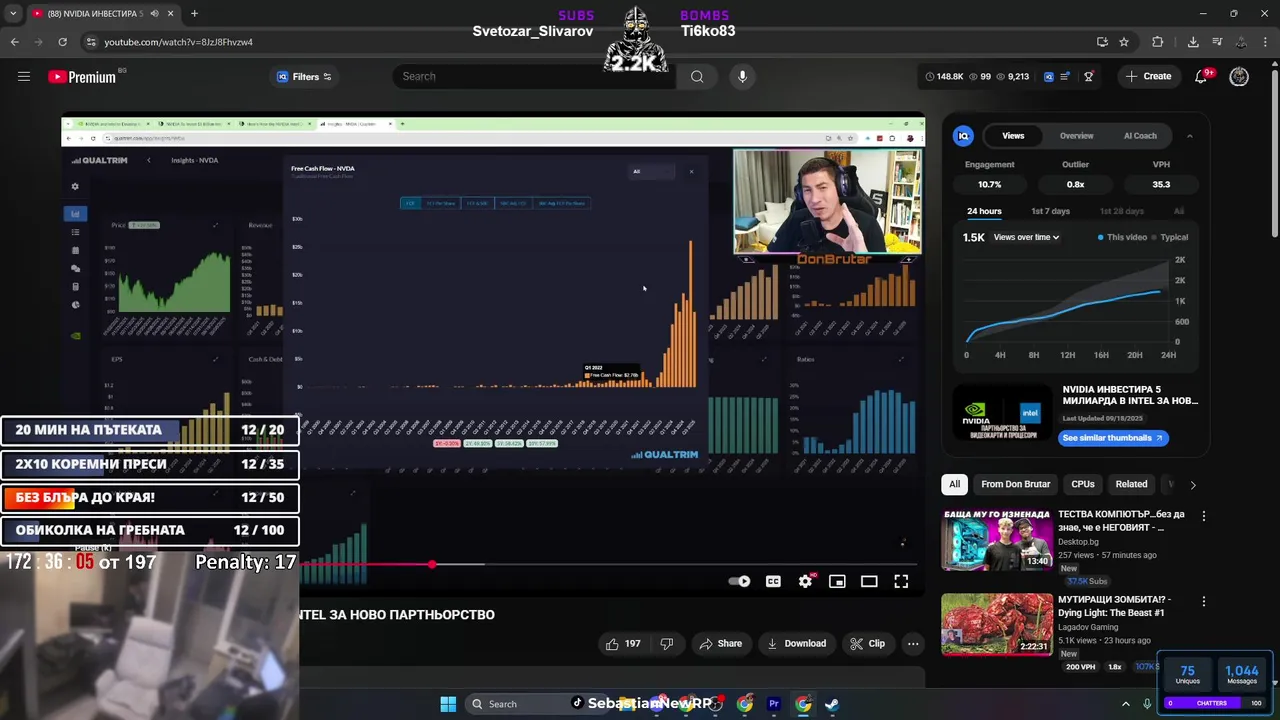Image resolution: width=1280 pixels, height=720 pixels.
Task: Open the more actions ellipsis menu
Action: click(913, 644)
